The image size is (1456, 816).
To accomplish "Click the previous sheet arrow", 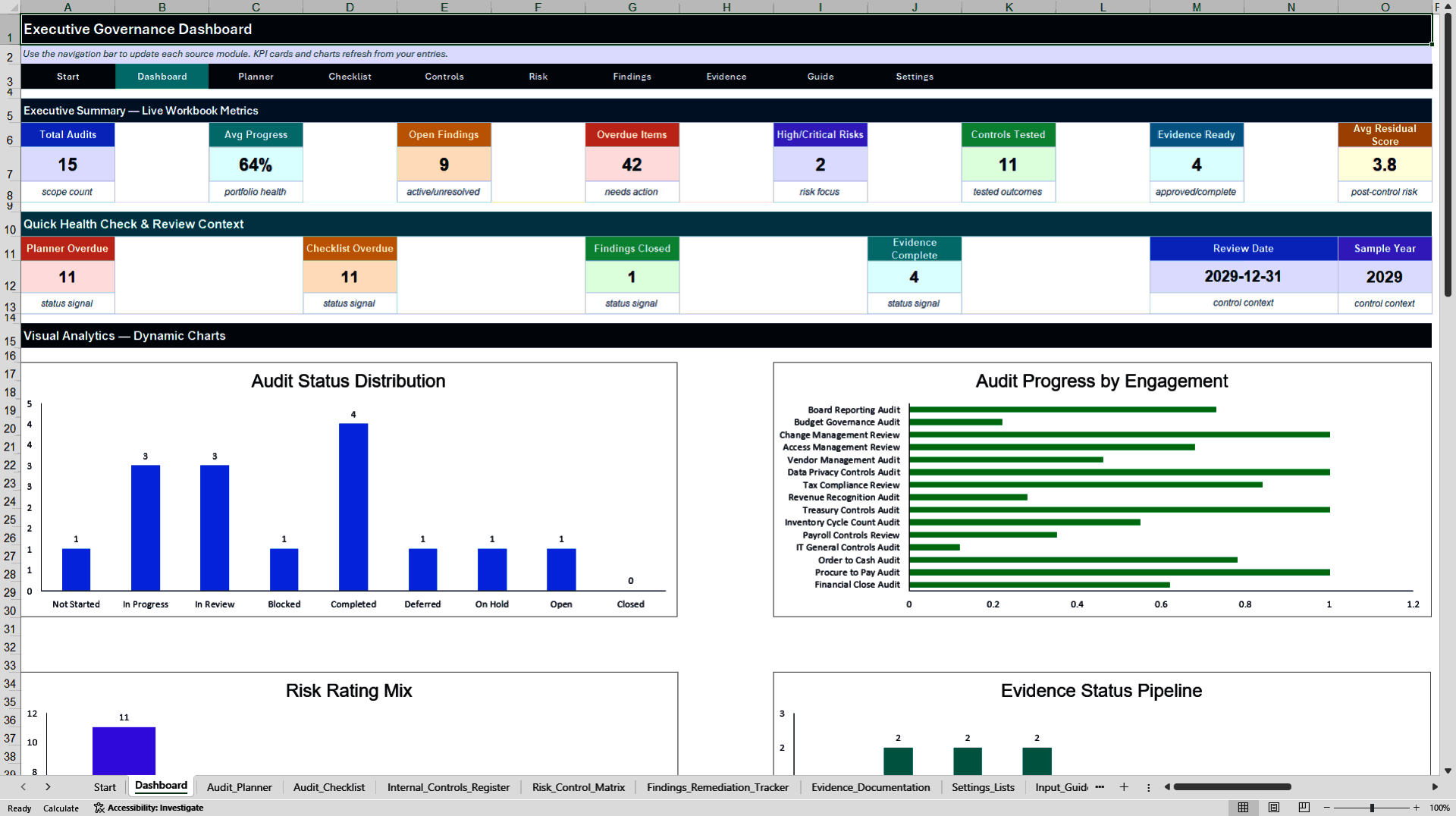I will click(x=24, y=787).
